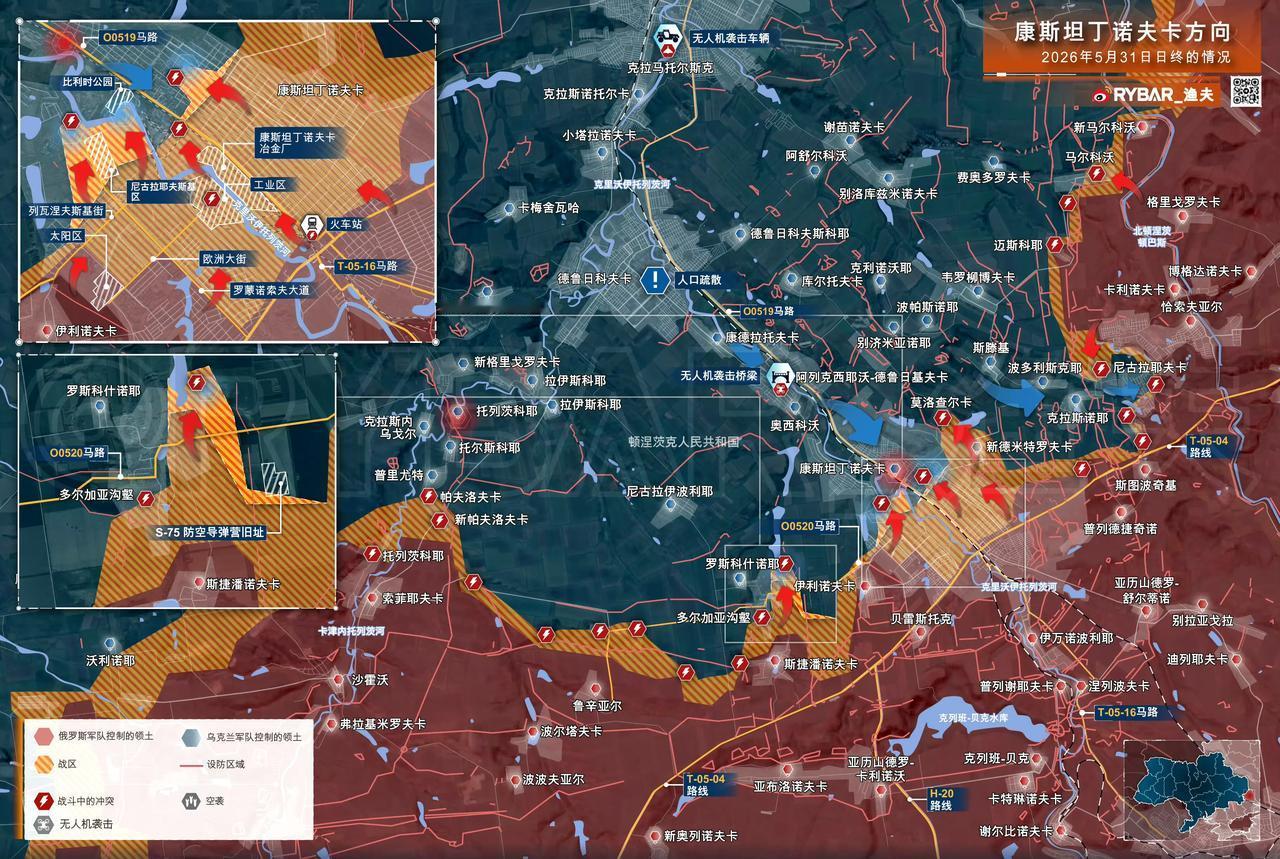The image size is (1280, 859).
Task: Click the 设防区域 red line legend sample
Action: click(191, 765)
